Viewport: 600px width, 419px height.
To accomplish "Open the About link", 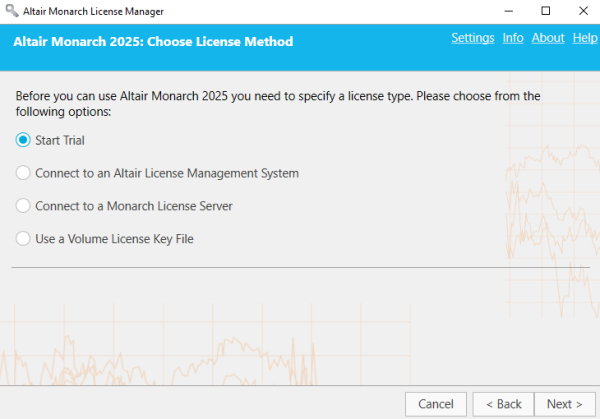I will point(548,38).
